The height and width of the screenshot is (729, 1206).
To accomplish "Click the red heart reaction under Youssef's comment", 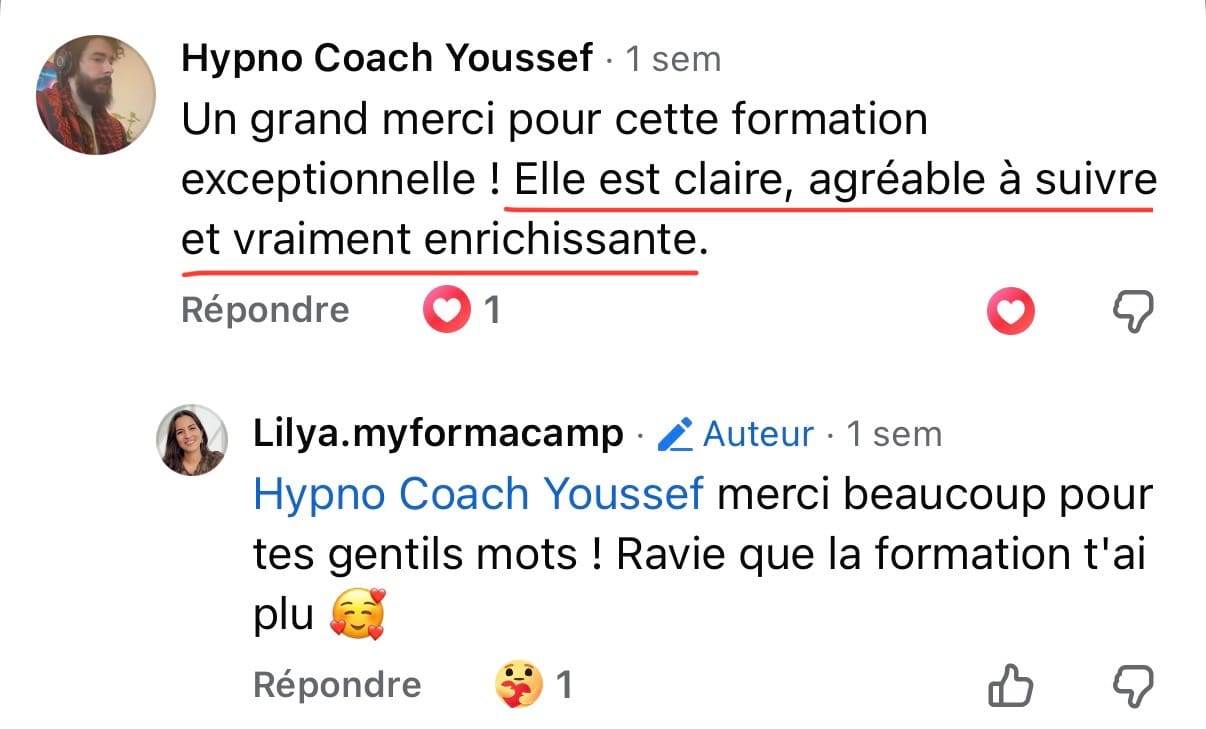I will [x=446, y=310].
